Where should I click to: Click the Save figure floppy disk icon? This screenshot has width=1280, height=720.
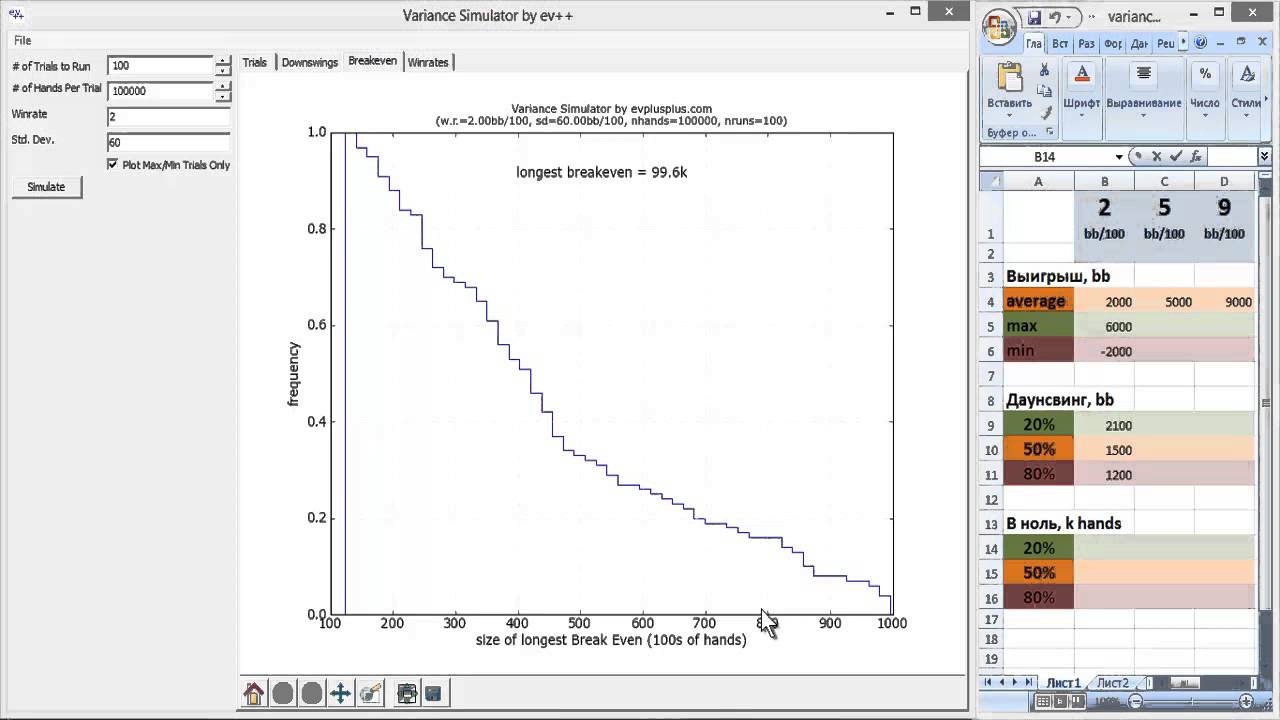[434, 693]
